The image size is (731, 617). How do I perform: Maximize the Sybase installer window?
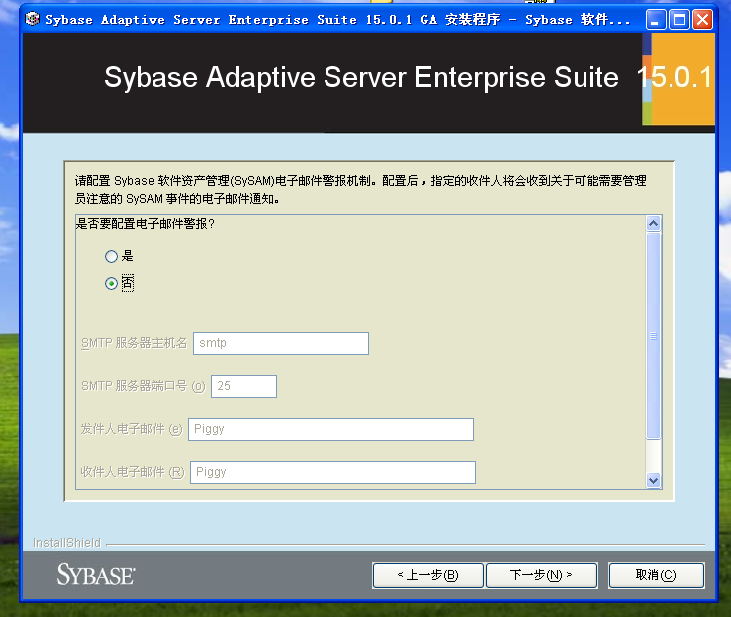click(x=679, y=20)
